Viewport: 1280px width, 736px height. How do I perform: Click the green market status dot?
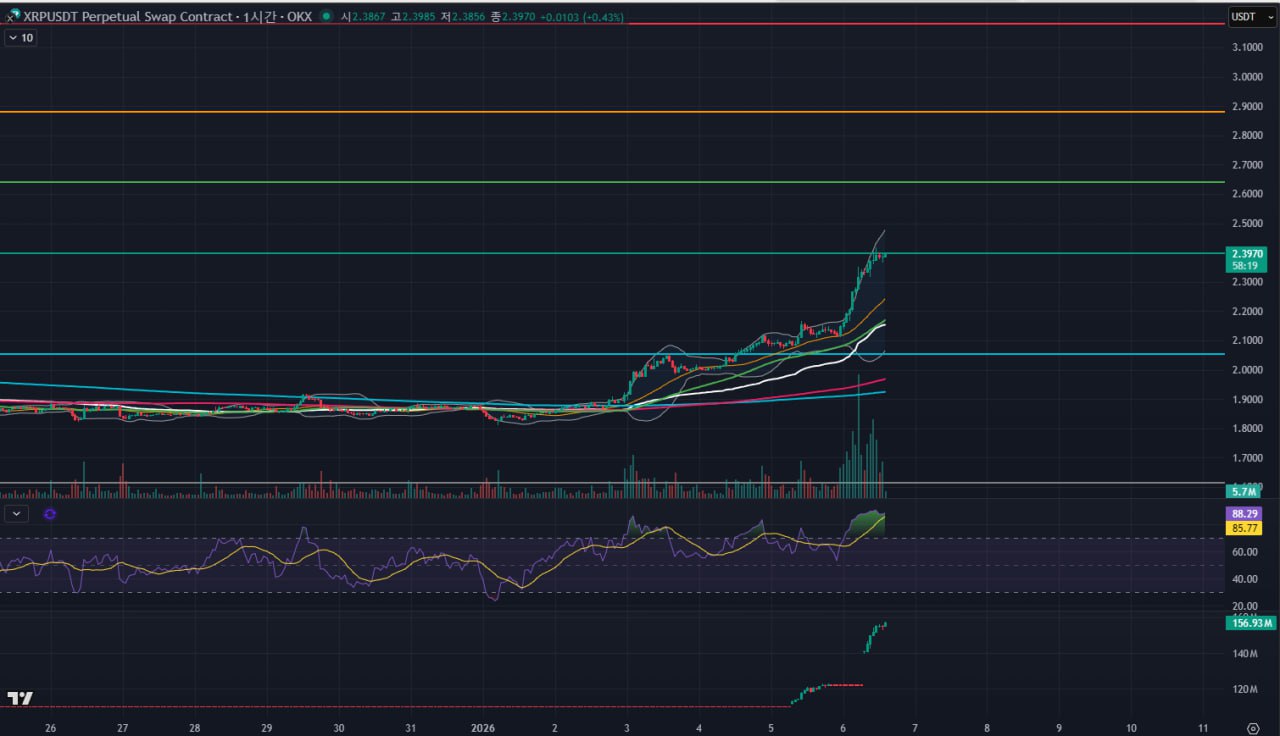326,16
